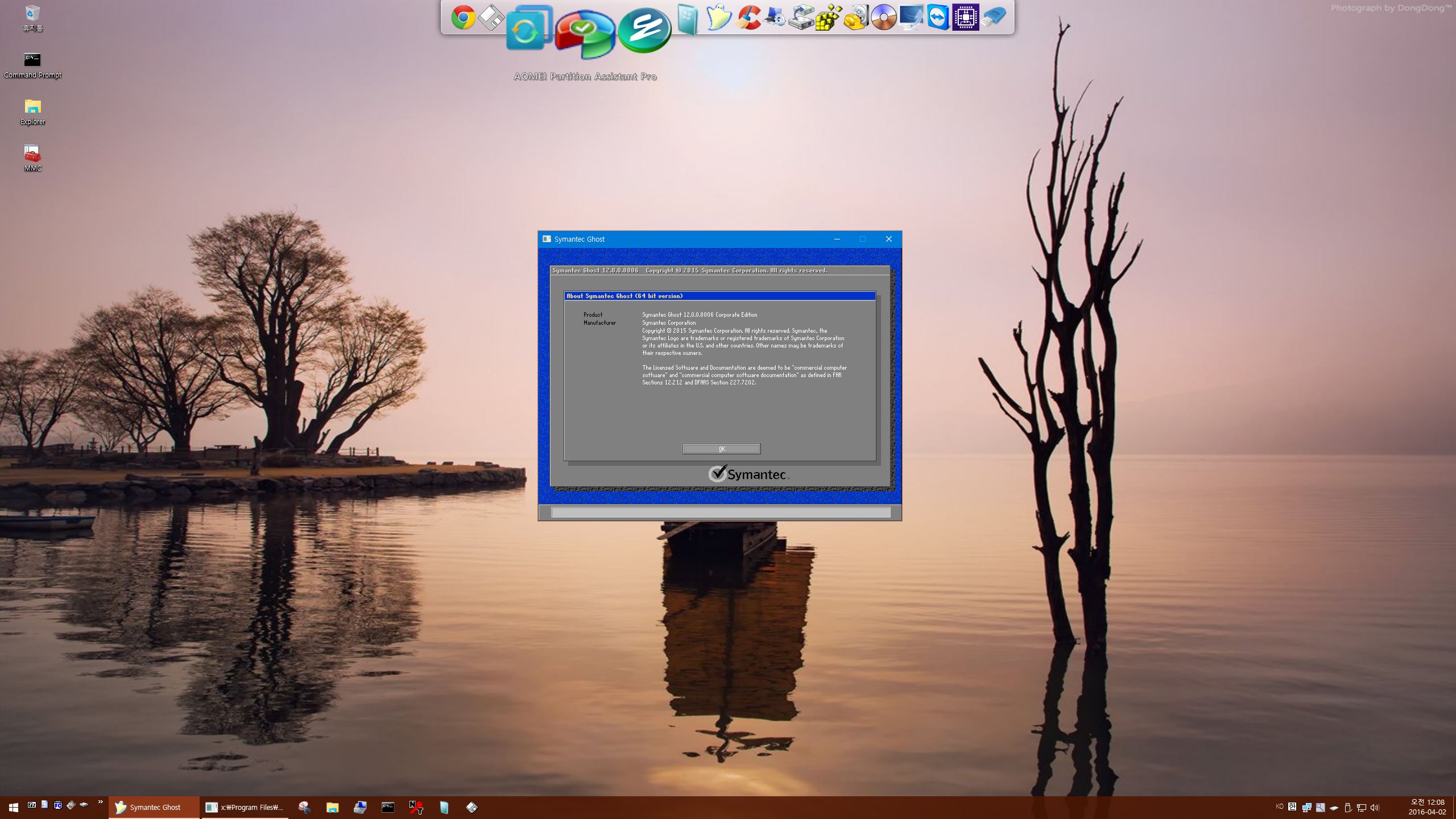Launch TeamViewer from the top dock

pos(938,17)
